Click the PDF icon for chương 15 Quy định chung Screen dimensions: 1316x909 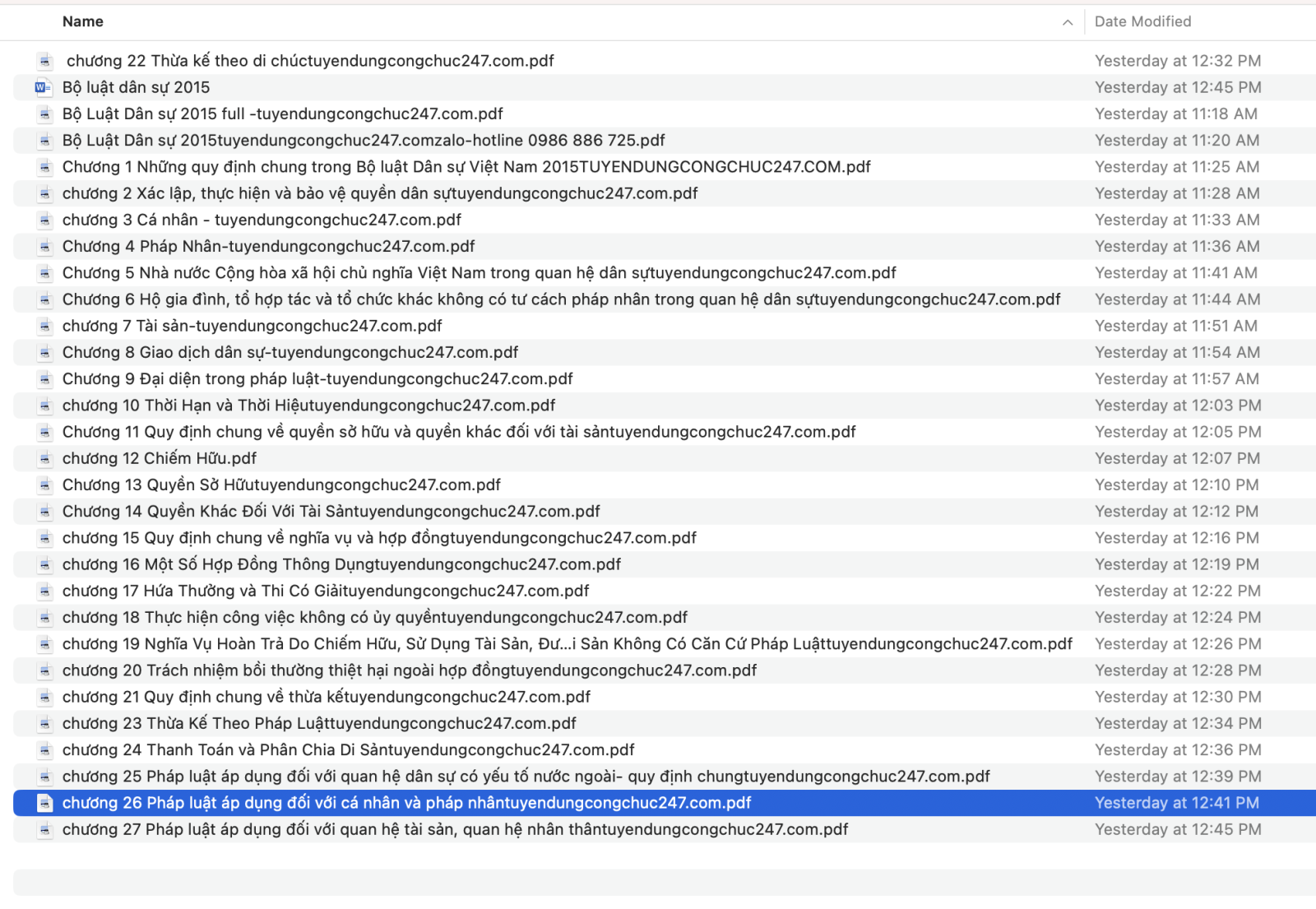tap(45, 538)
